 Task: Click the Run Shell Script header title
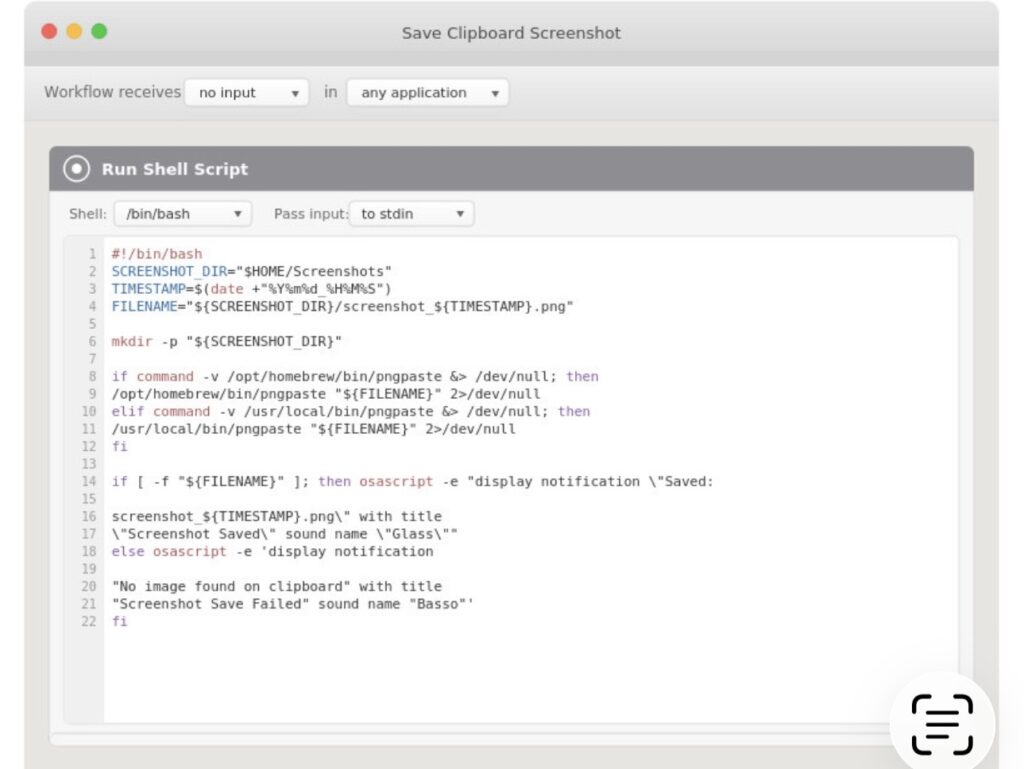175,169
